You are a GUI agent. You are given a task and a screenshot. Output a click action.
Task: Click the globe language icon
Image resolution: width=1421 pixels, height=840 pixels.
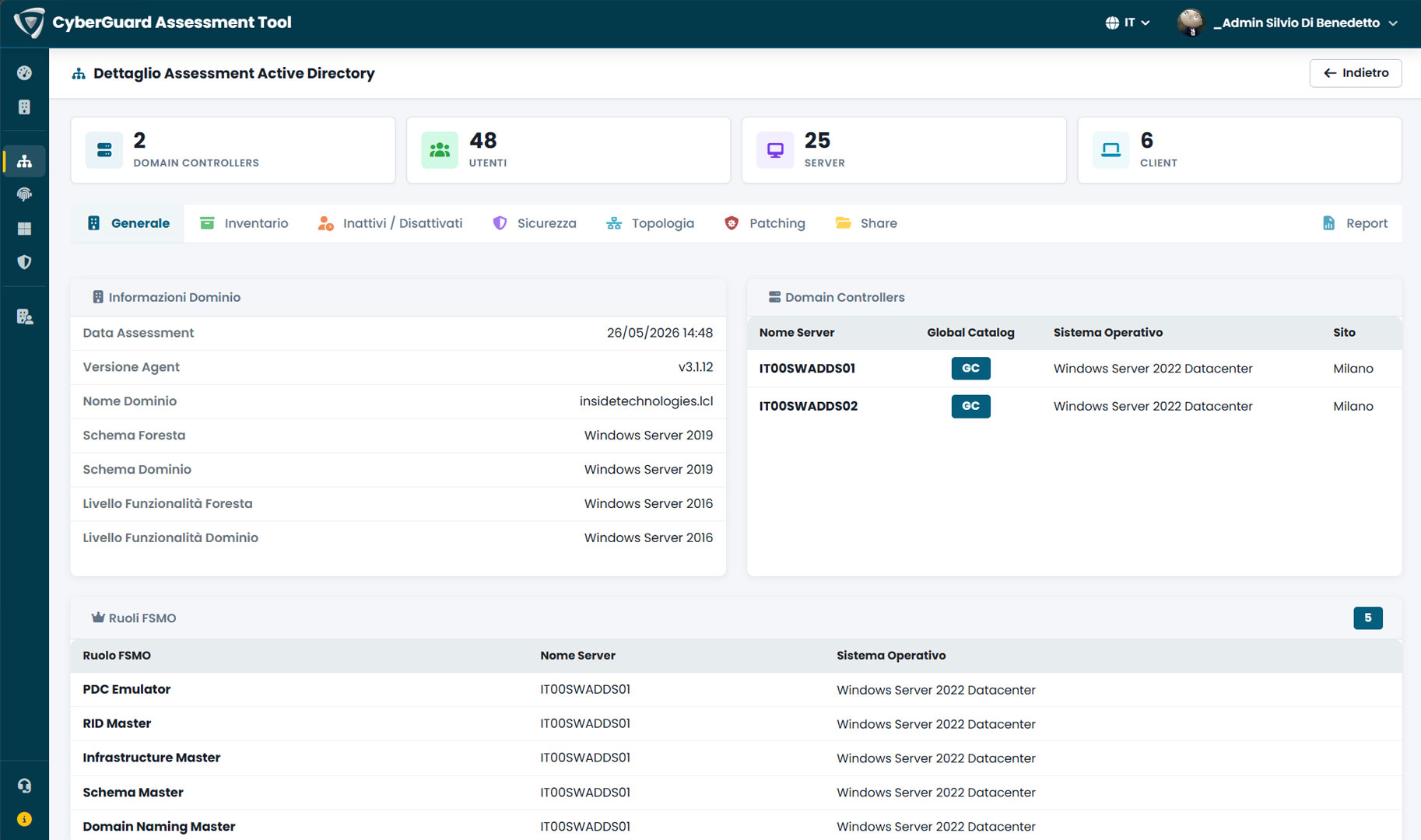[1112, 23]
